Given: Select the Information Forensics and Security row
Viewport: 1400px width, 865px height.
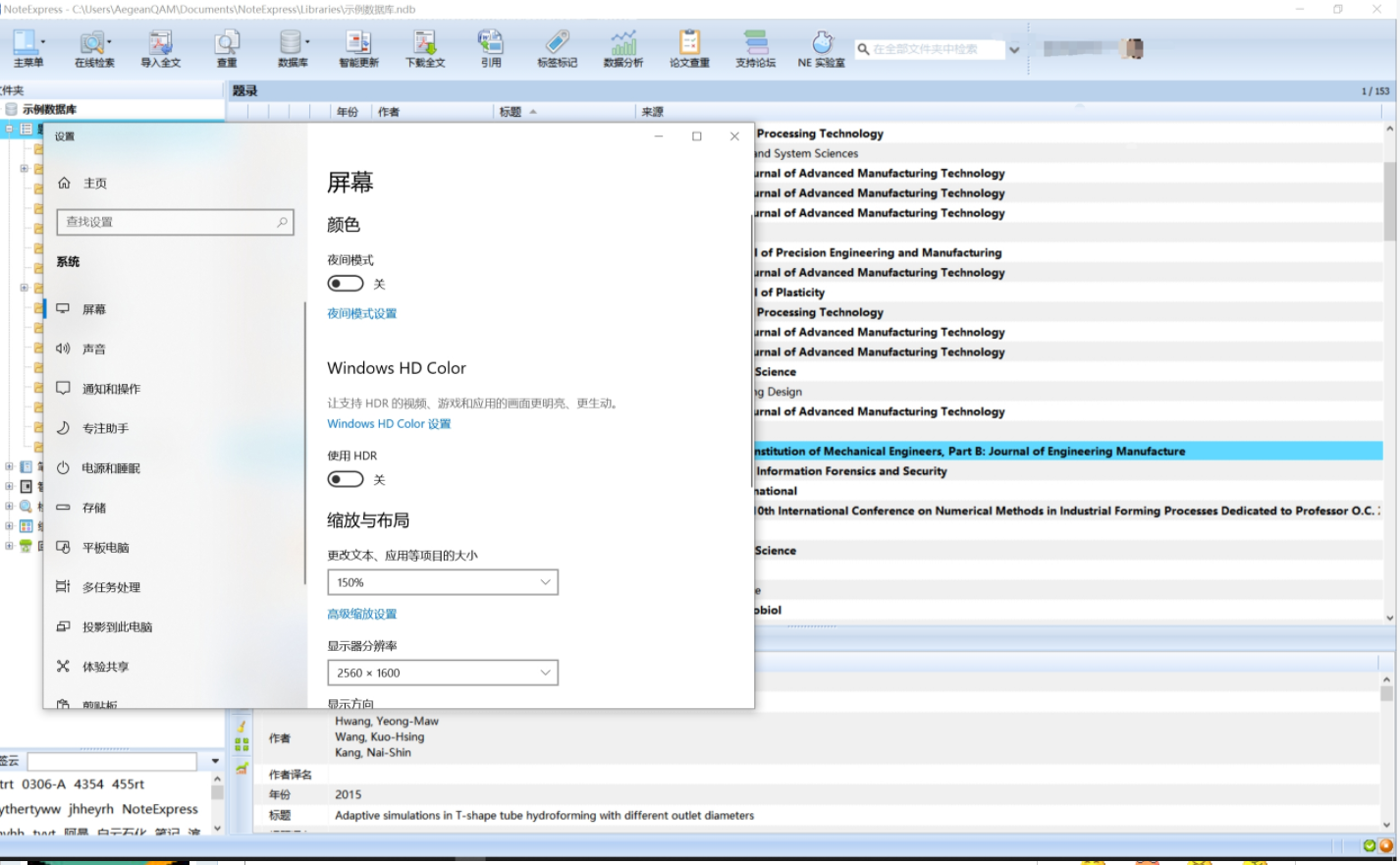Looking at the screenshot, I should 1068,471.
